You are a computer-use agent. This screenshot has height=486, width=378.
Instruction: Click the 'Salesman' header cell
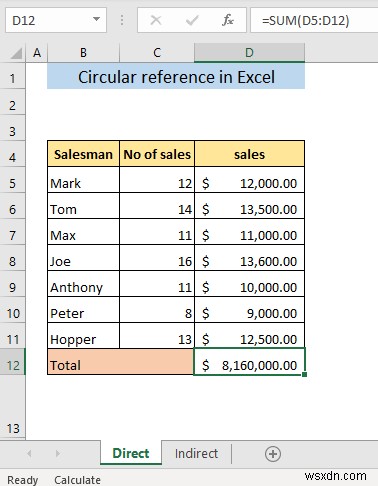pyautogui.click(x=83, y=154)
